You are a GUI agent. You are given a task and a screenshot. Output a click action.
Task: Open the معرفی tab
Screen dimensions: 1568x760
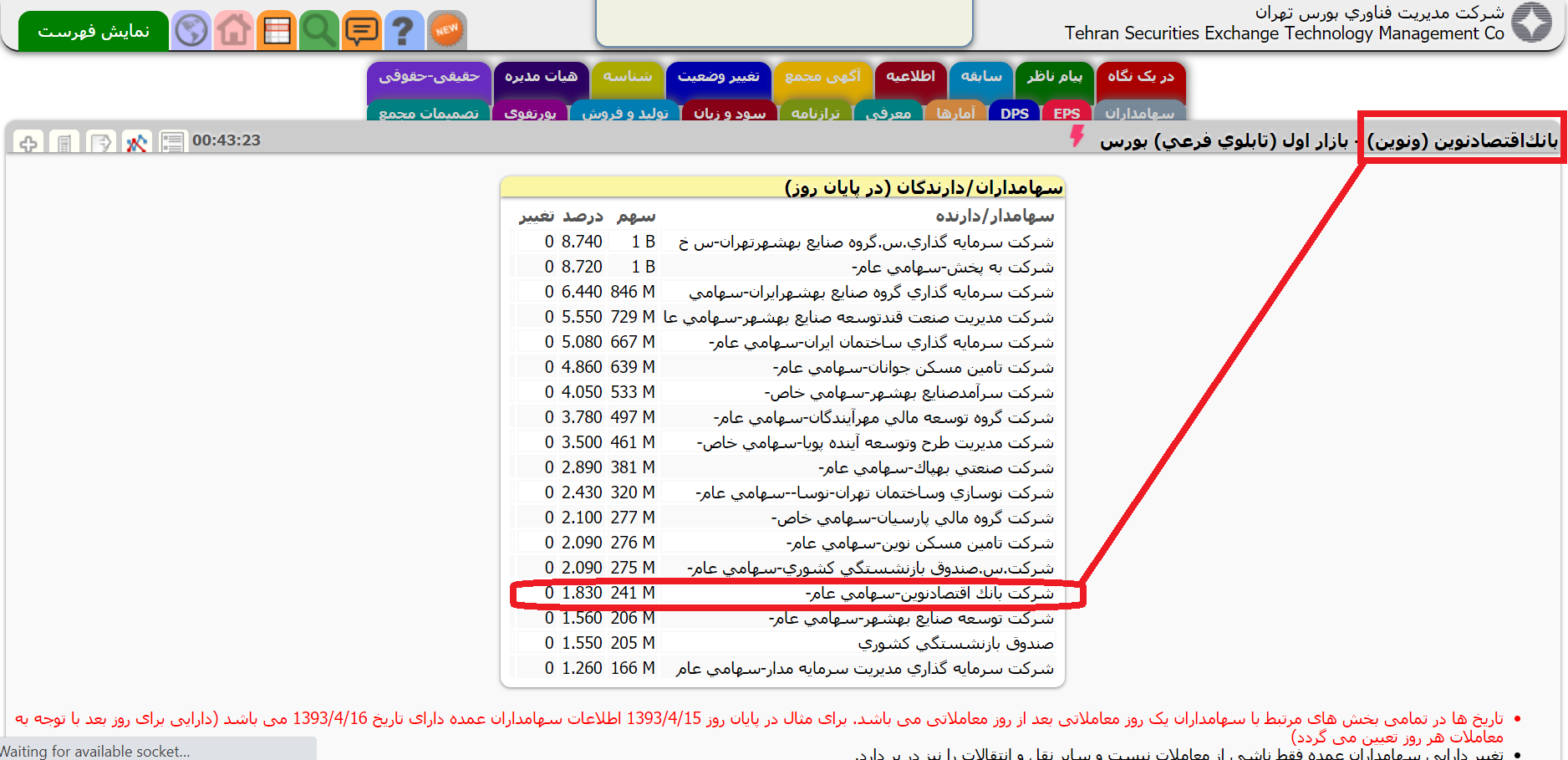click(x=888, y=112)
